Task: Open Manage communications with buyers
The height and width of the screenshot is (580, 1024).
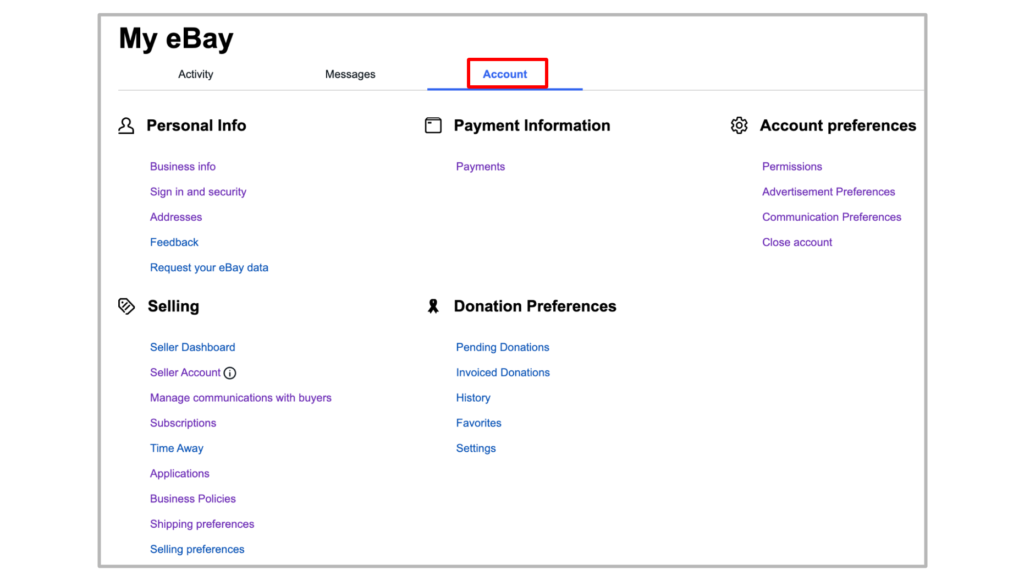Action: point(240,398)
